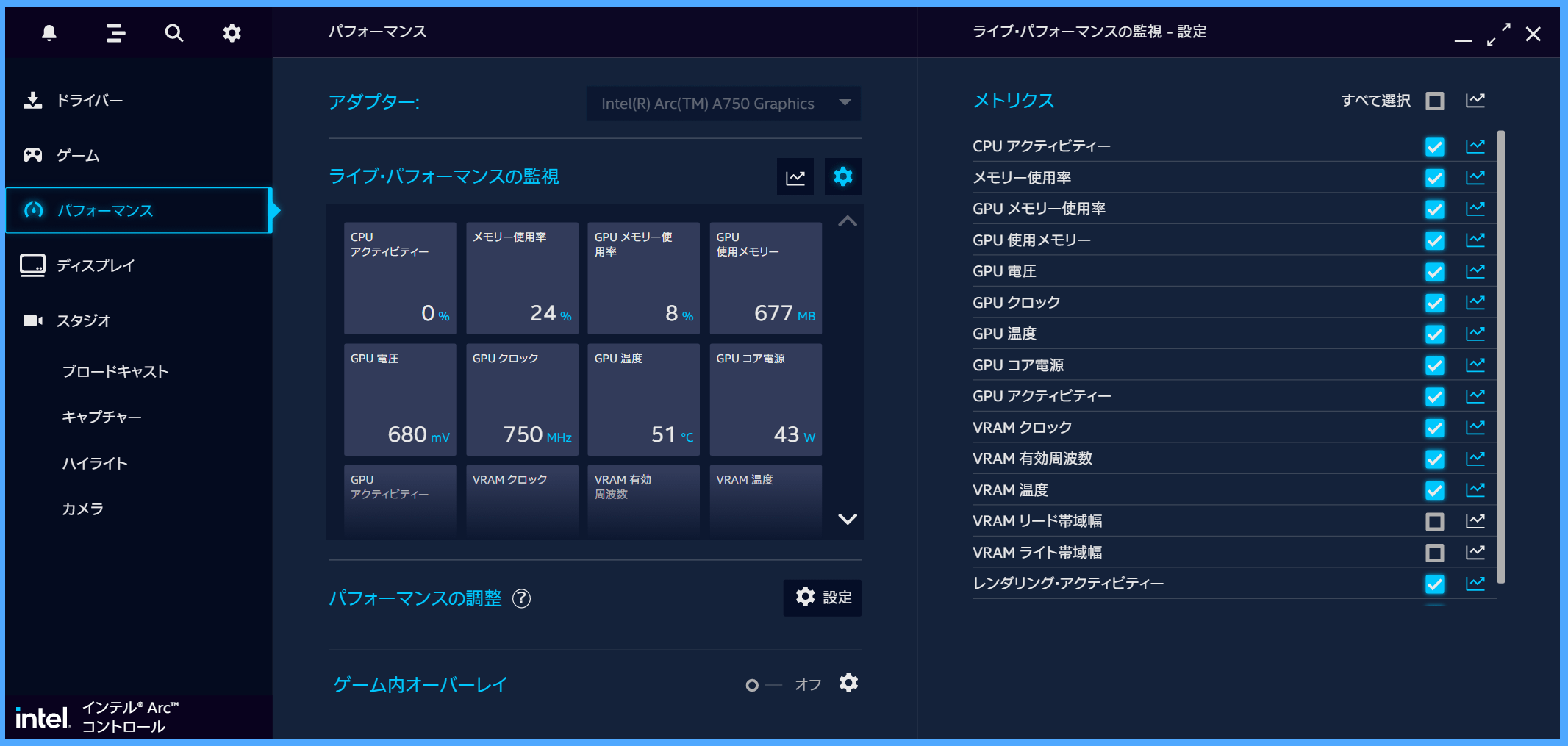The width and height of the screenshot is (1568, 746).
Task: Uncheck GPU 温度 metric
Action: tap(1435, 334)
